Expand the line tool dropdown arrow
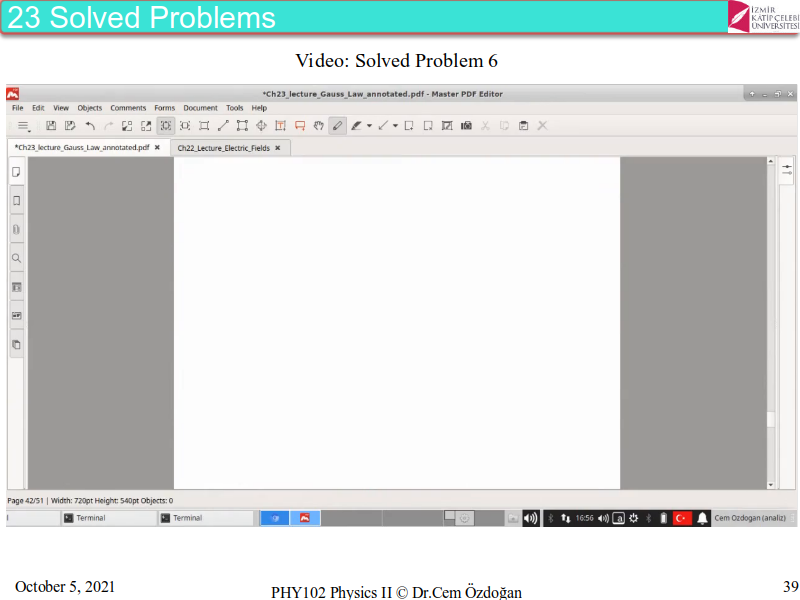The height and width of the screenshot is (600, 800). pos(395,126)
